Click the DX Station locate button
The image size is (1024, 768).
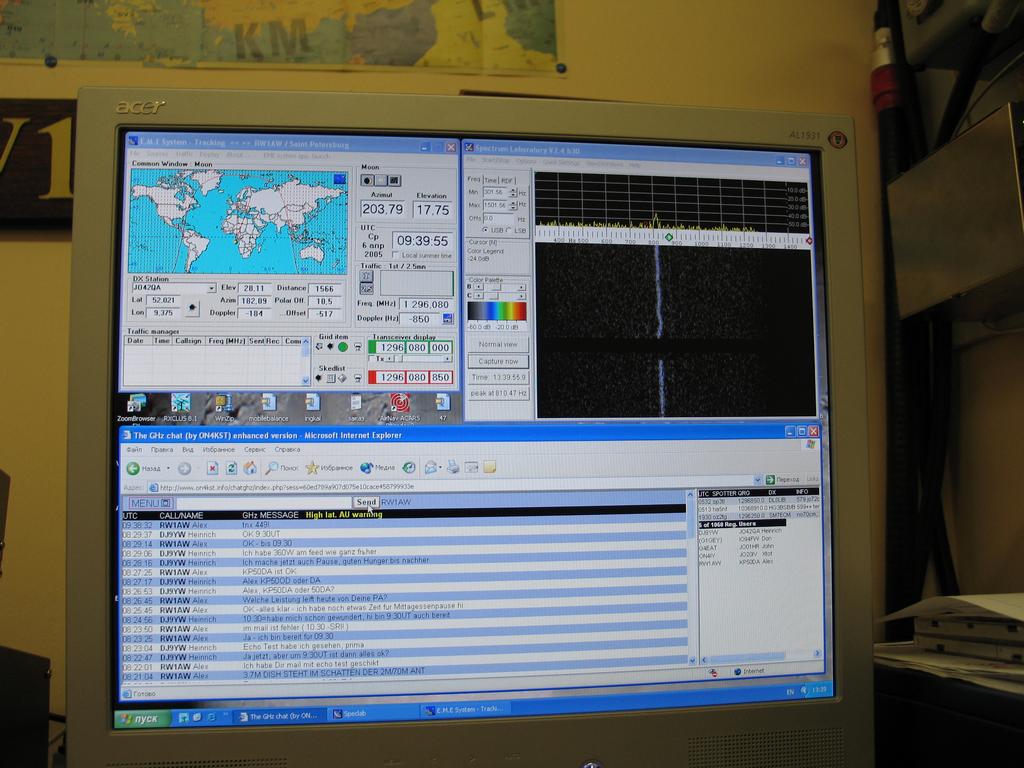click(191, 307)
